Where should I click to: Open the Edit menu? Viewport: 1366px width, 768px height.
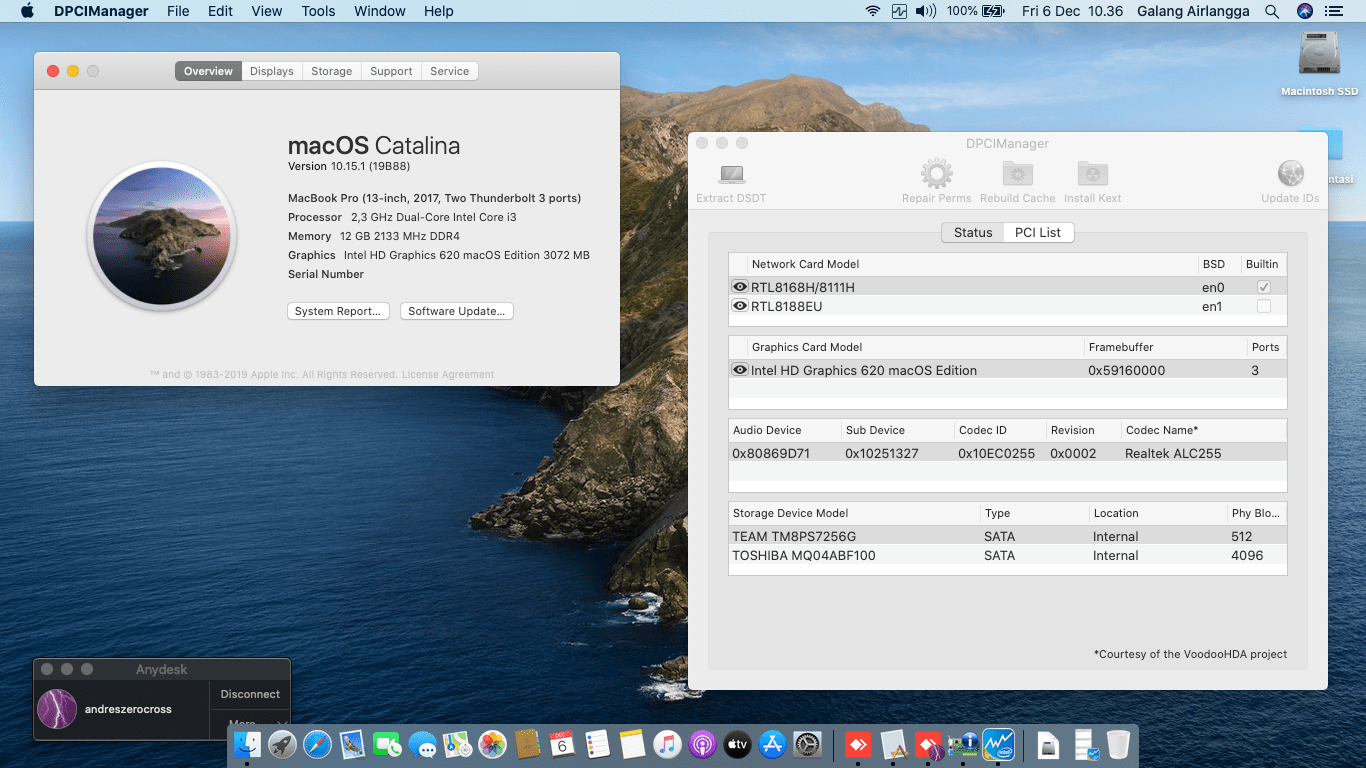pos(220,11)
